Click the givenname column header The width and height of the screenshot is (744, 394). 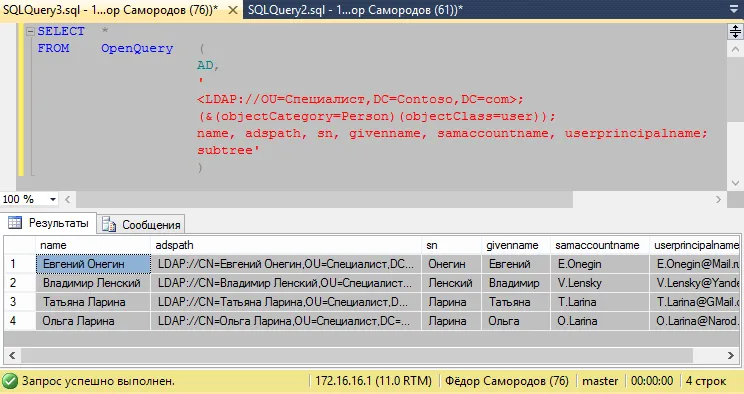coord(516,245)
